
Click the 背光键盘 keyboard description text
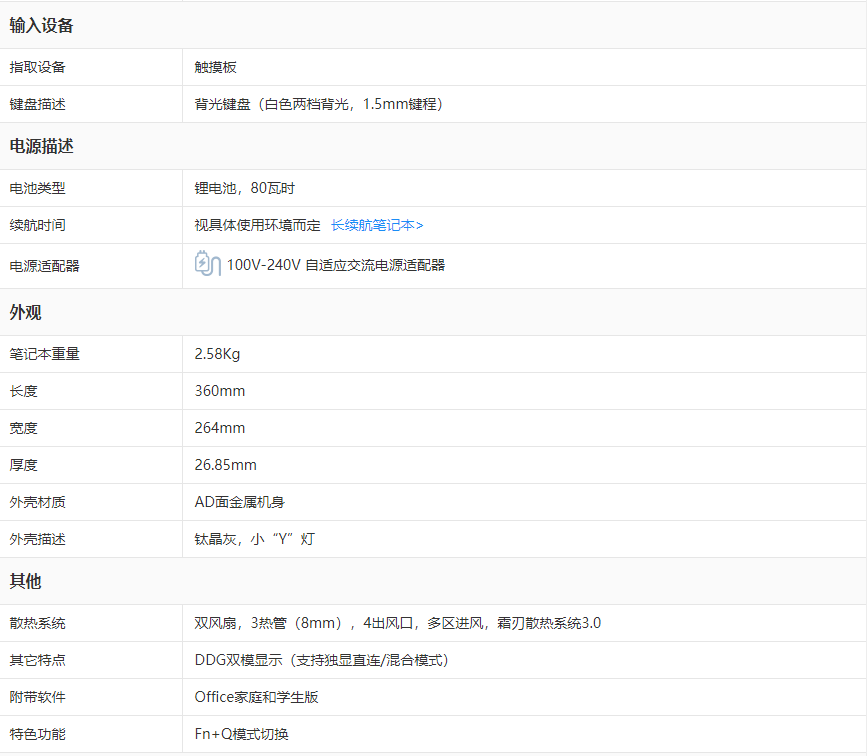tap(318, 104)
